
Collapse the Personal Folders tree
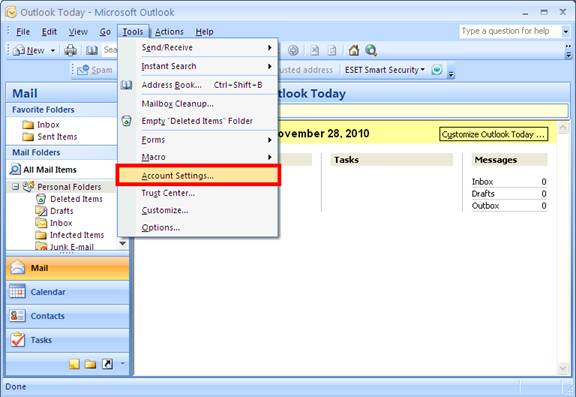pos(15,187)
